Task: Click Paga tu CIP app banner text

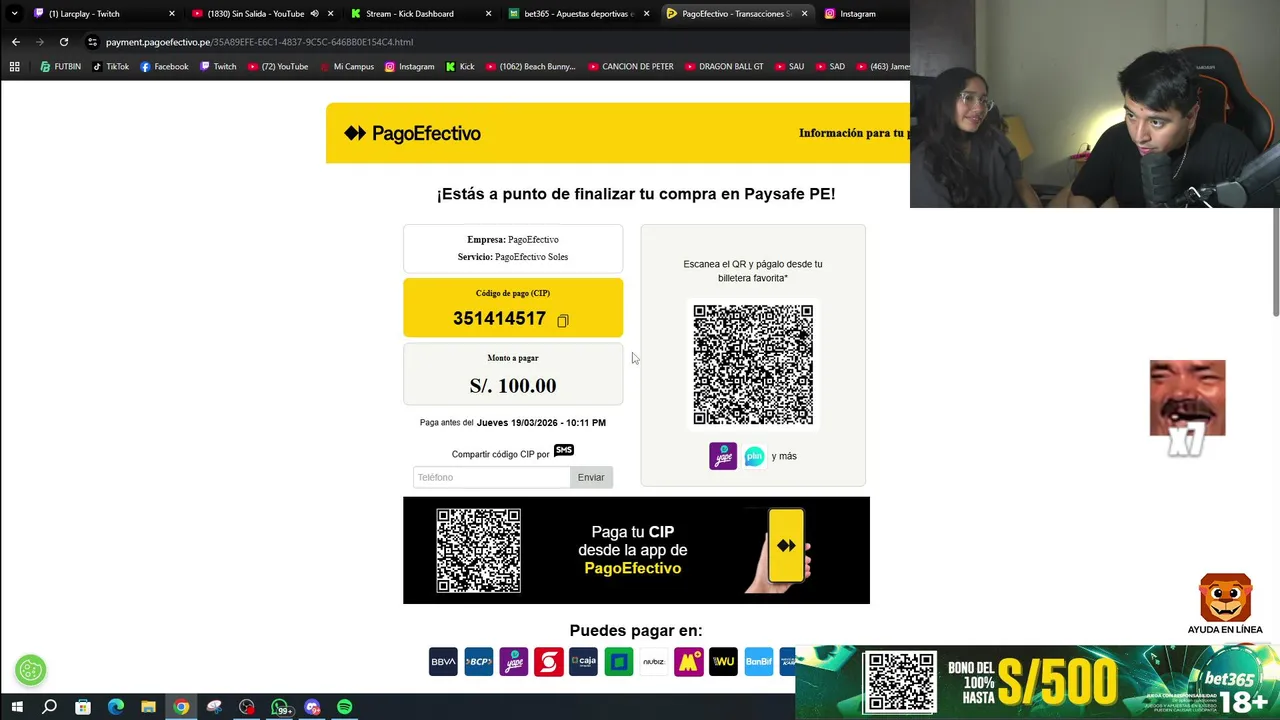Action: (x=632, y=550)
